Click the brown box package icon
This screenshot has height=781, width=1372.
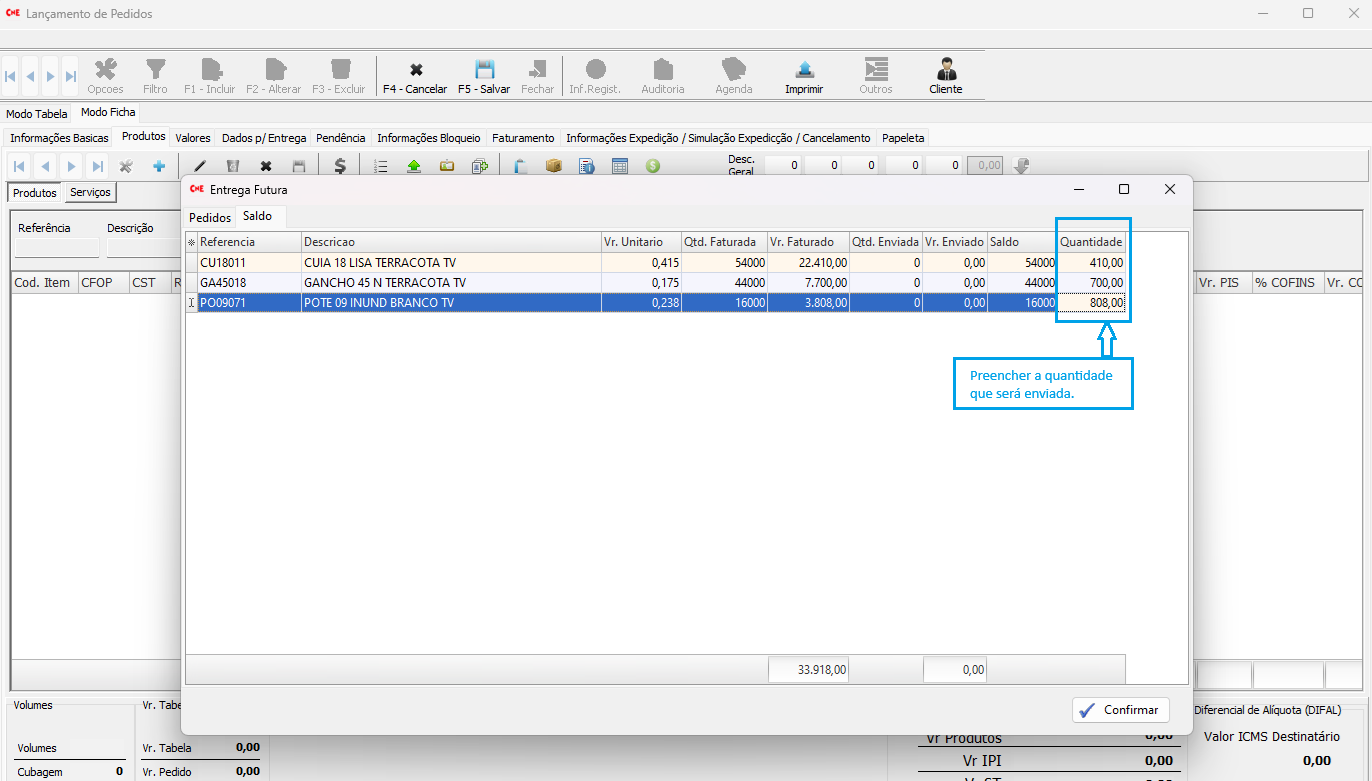(x=553, y=166)
